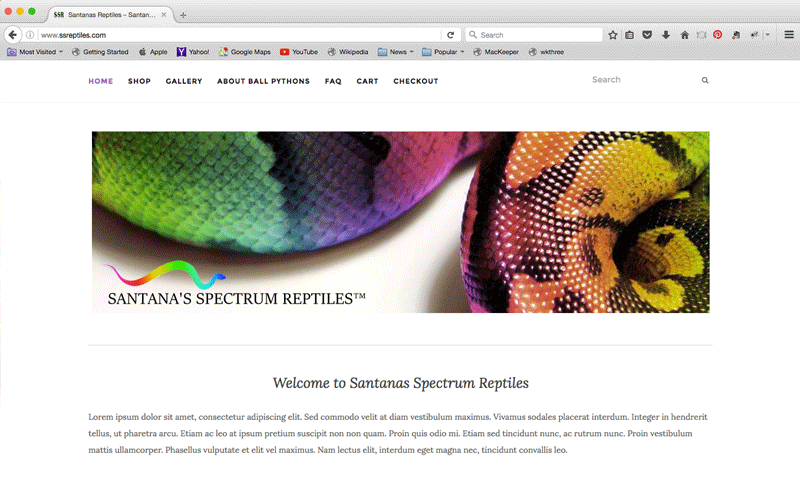Open the ABOUT BALL PYTHONS menu item
Image resolution: width=800 pixels, height=477 pixels.
point(263,81)
